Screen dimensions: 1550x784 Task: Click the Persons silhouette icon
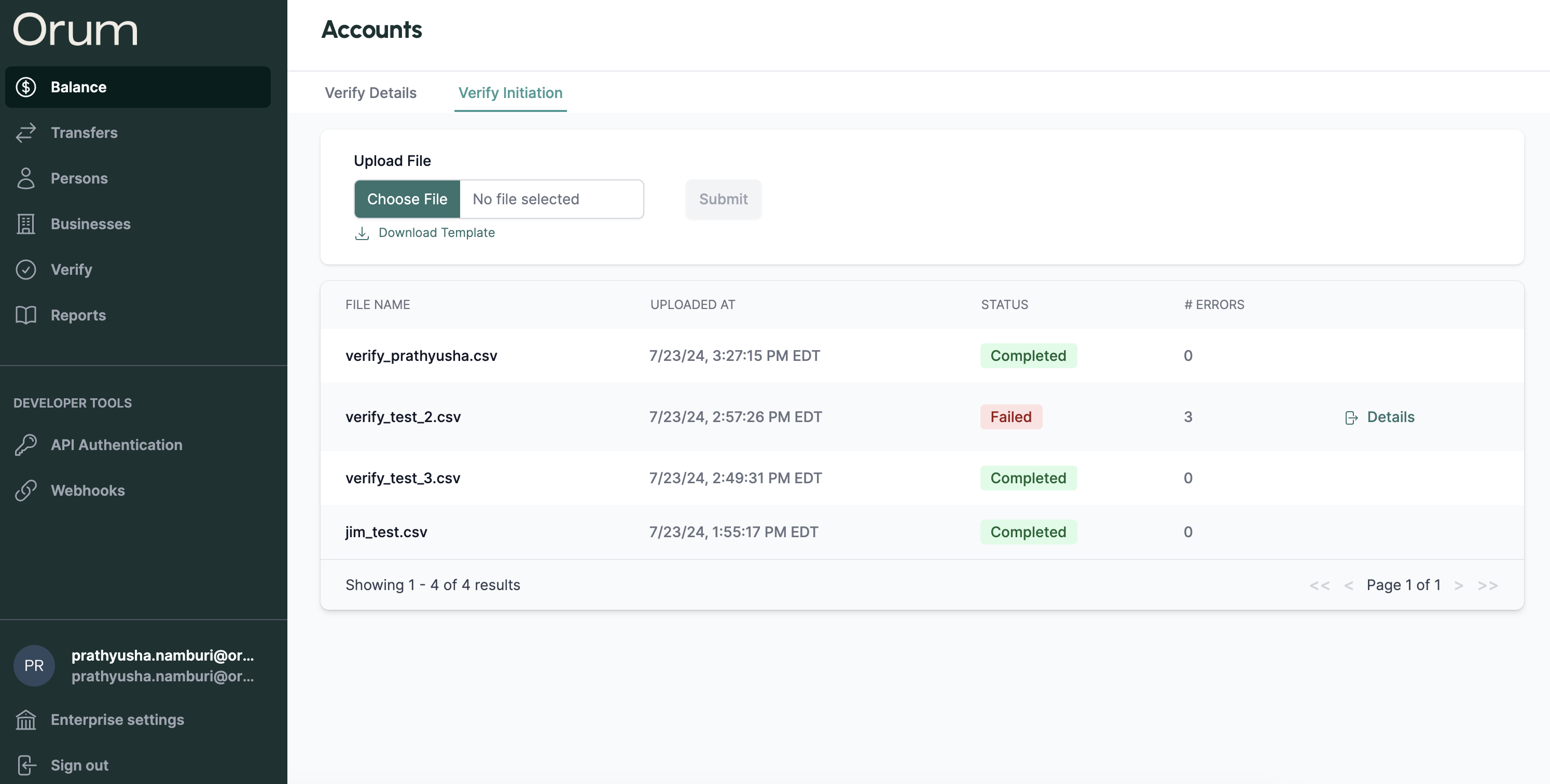click(26, 178)
